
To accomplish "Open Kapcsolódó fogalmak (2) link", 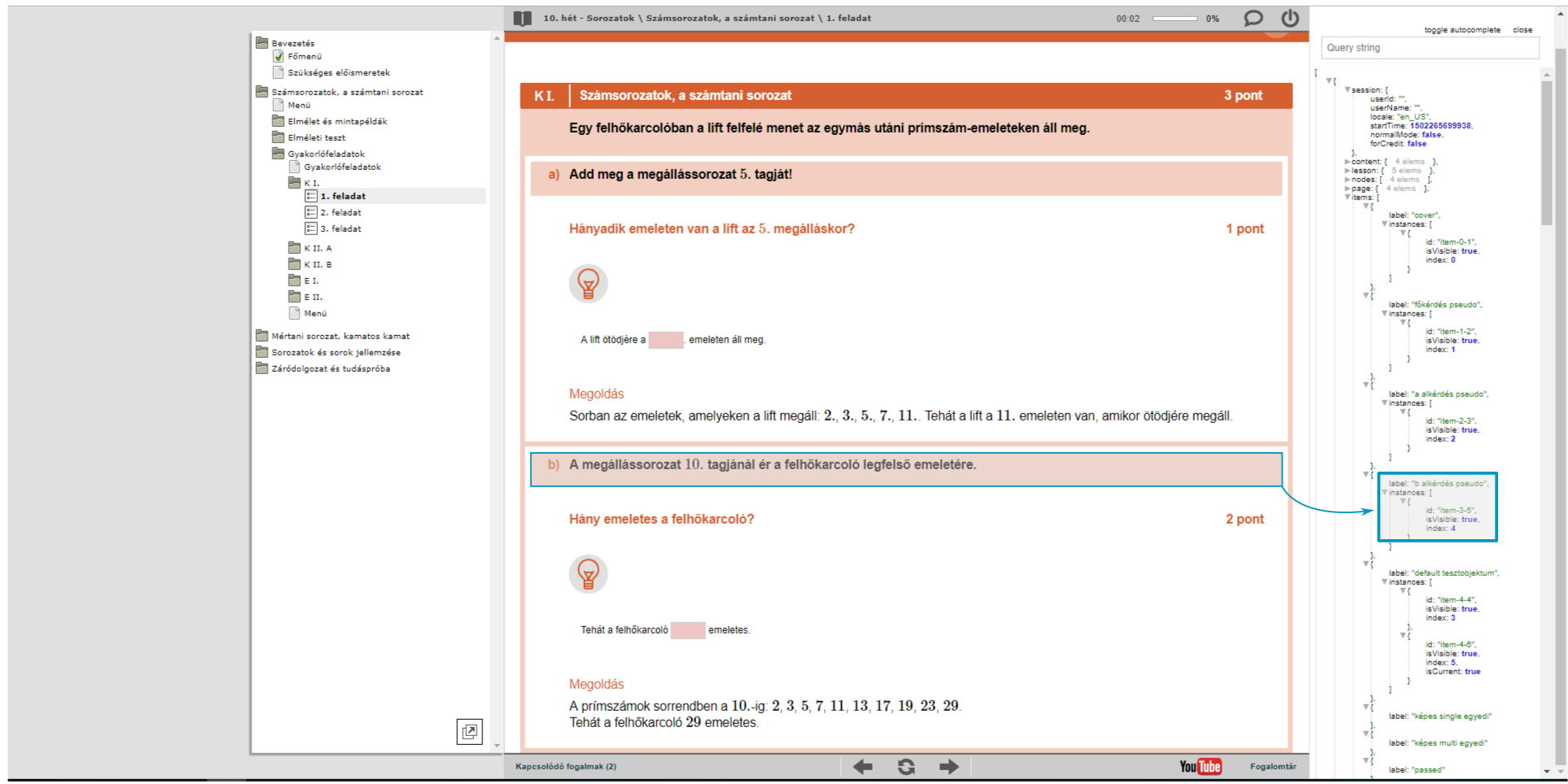I will point(565,766).
